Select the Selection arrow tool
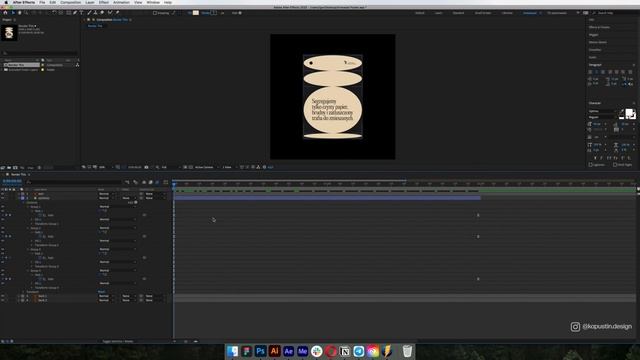The height and width of the screenshot is (360, 640). click(x=13, y=13)
